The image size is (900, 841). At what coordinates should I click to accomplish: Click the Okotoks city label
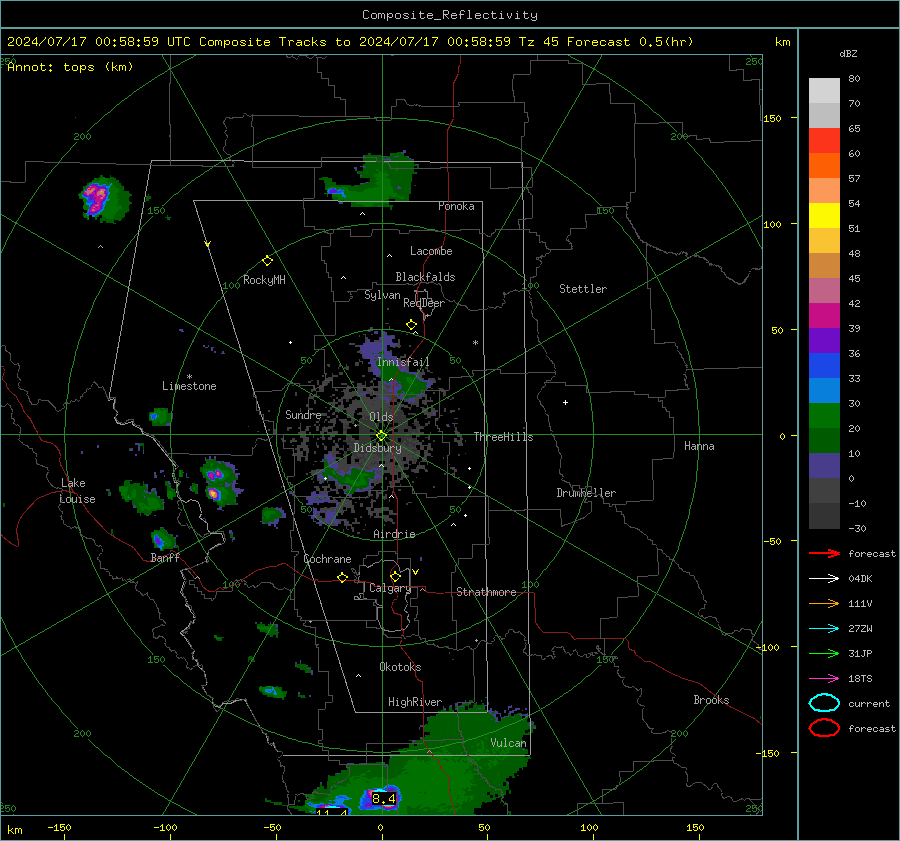pos(400,667)
